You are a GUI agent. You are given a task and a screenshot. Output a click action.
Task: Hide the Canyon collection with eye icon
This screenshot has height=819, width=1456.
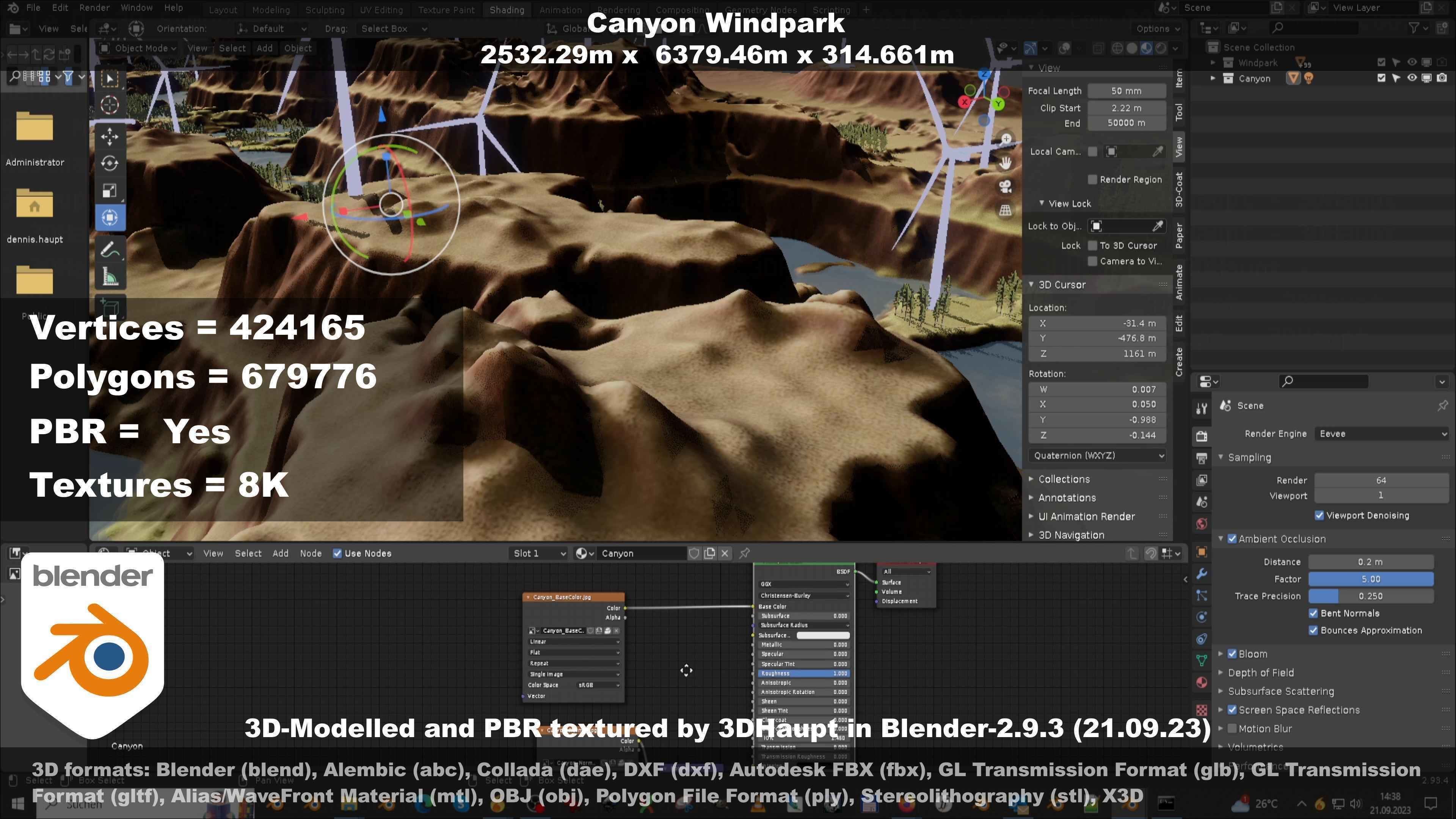(1411, 78)
